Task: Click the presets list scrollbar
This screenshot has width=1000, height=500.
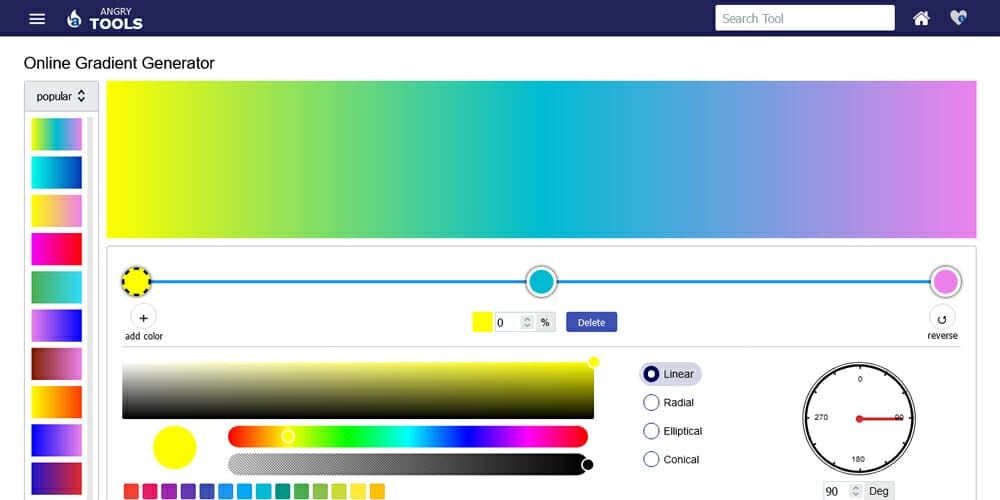Action: 90,308
